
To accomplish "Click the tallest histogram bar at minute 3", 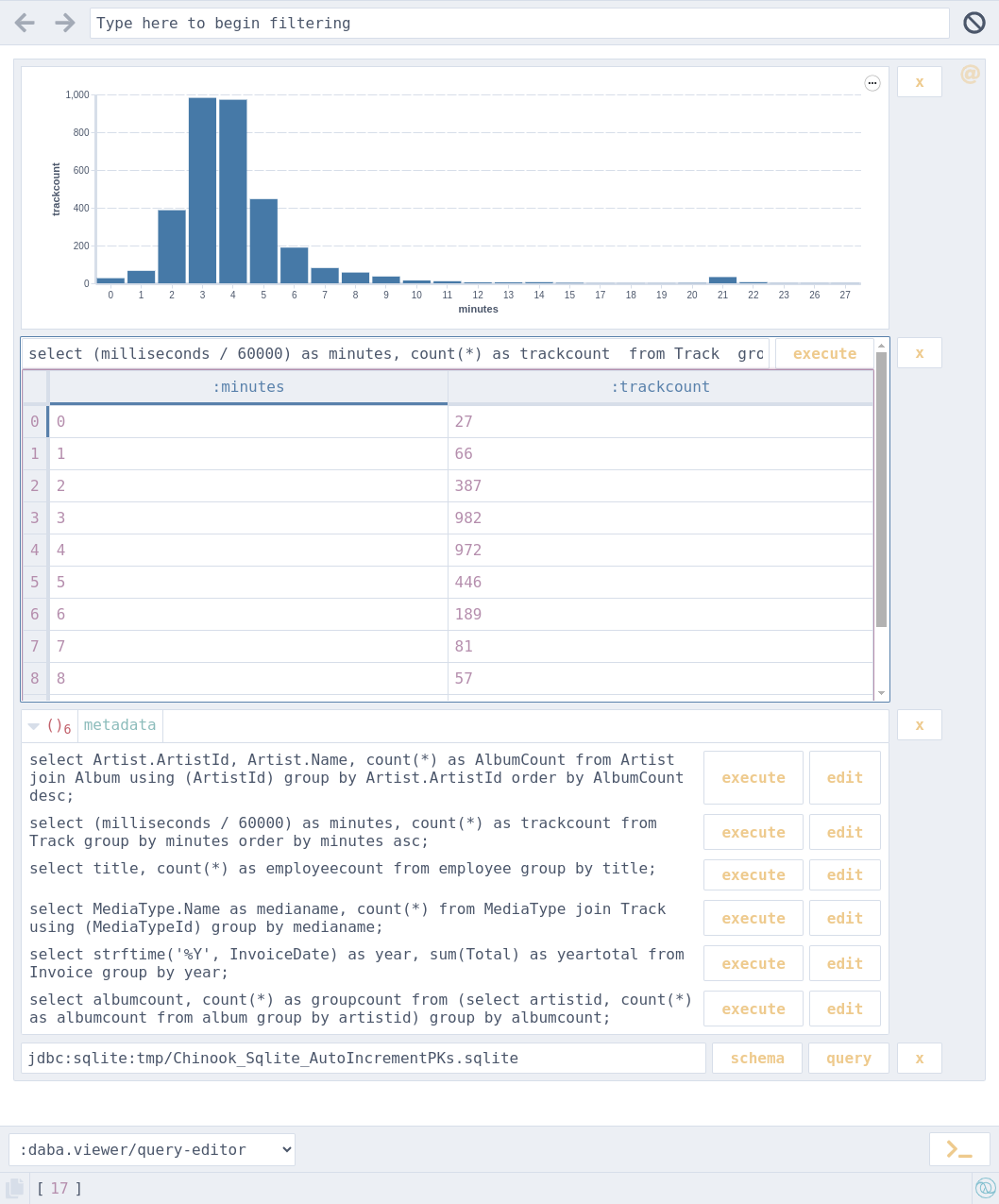I will tap(202, 191).
